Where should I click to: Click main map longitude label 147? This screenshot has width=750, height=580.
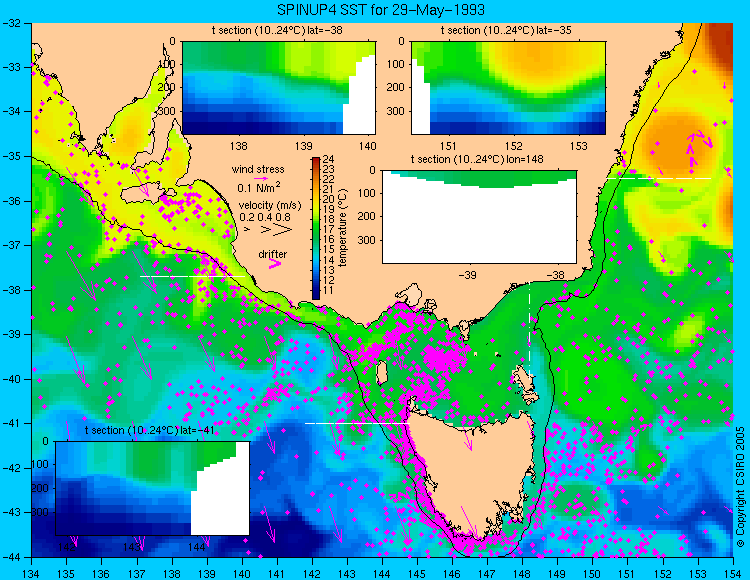487,574
